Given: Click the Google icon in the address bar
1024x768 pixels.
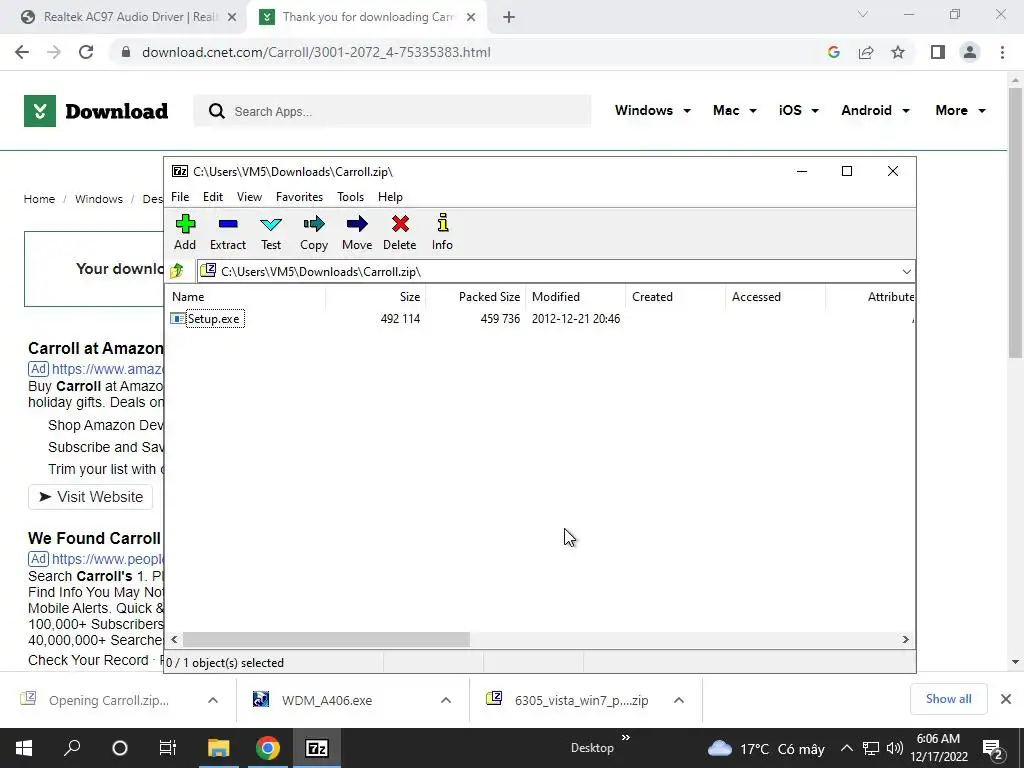Looking at the screenshot, I should 833,52.
